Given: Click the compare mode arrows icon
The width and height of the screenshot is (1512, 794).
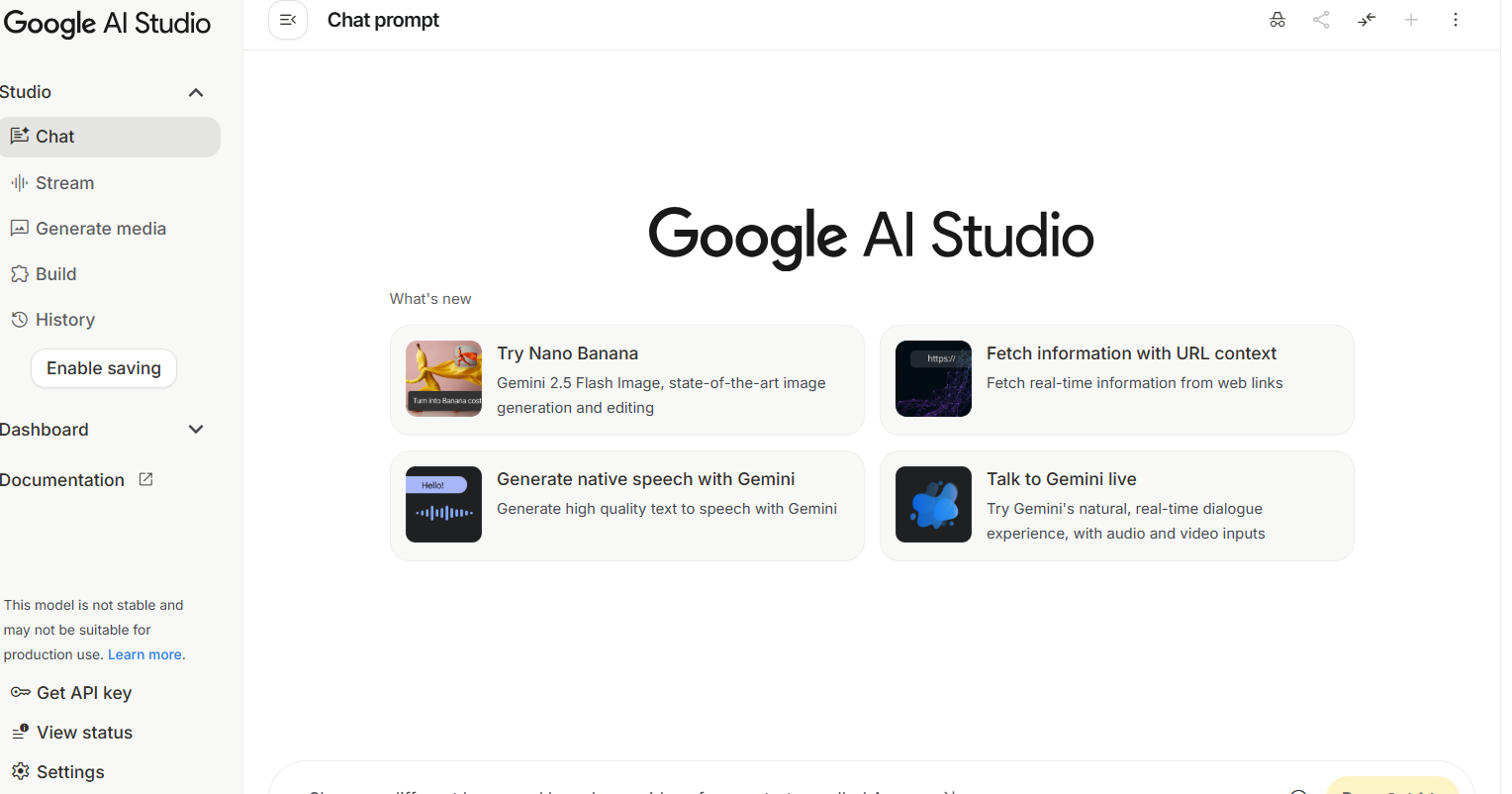Looking at the screenshot, I should point(1367,20).
